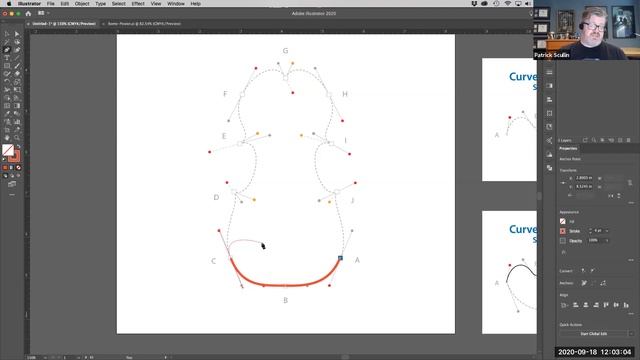Switch to the Properties panel tab
The image size is (640, 360).
568,149
